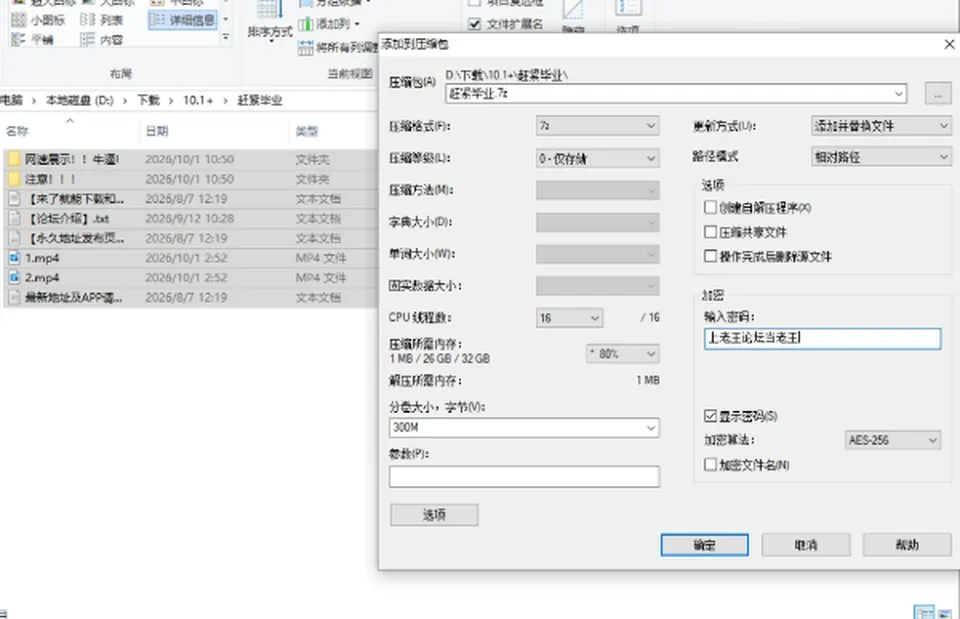The width and height of the screenshot is (960, 619).
Task: Open the 路径模式 dropdown showing 相对路径
Action: tap(881, 157)
